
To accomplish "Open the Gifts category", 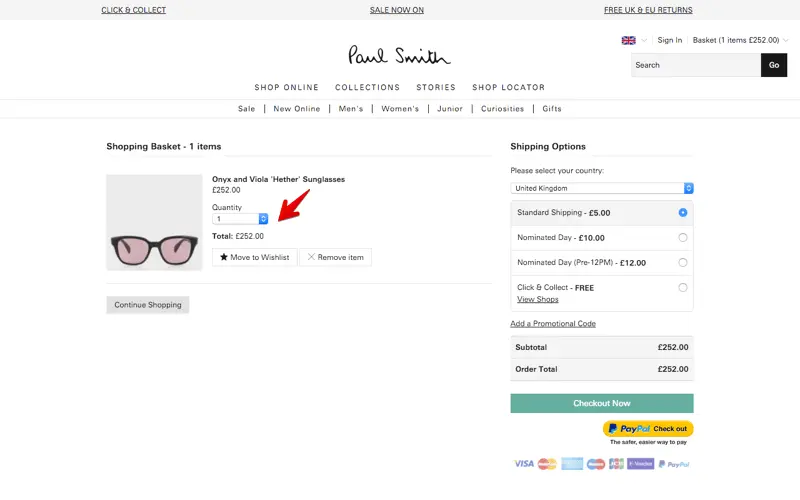I will (552, 109).
